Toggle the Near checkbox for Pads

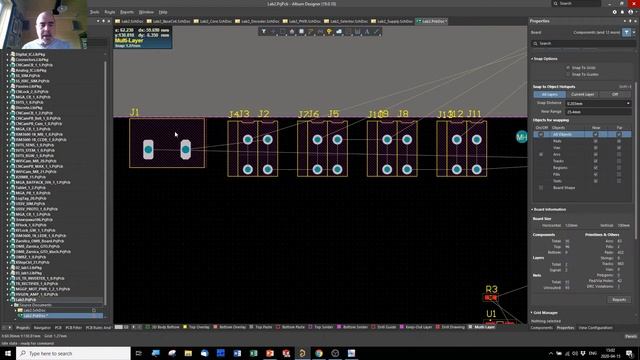pyautogui.click(x=596, y=141)
